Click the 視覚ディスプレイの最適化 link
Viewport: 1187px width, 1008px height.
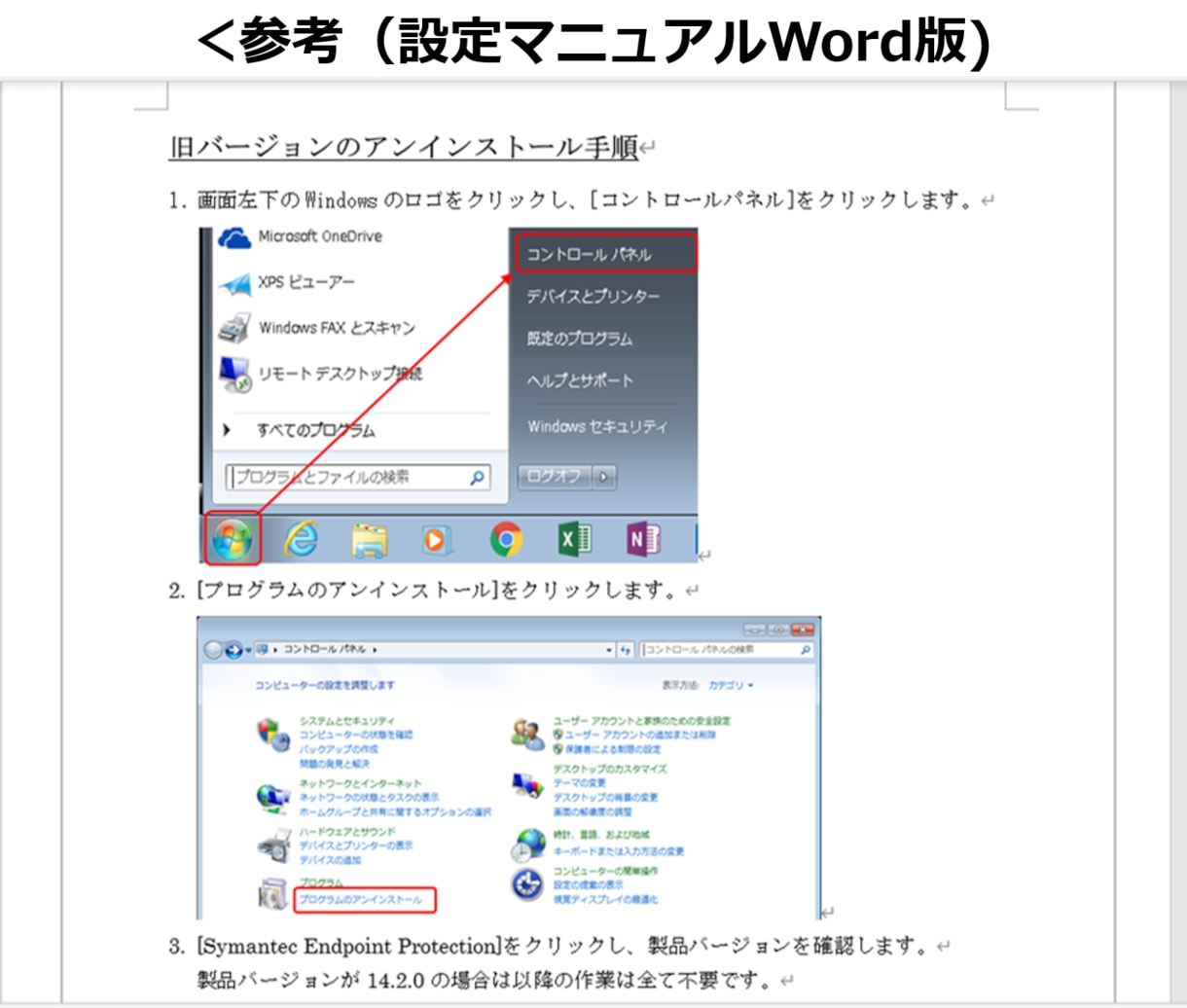point(605,900)
